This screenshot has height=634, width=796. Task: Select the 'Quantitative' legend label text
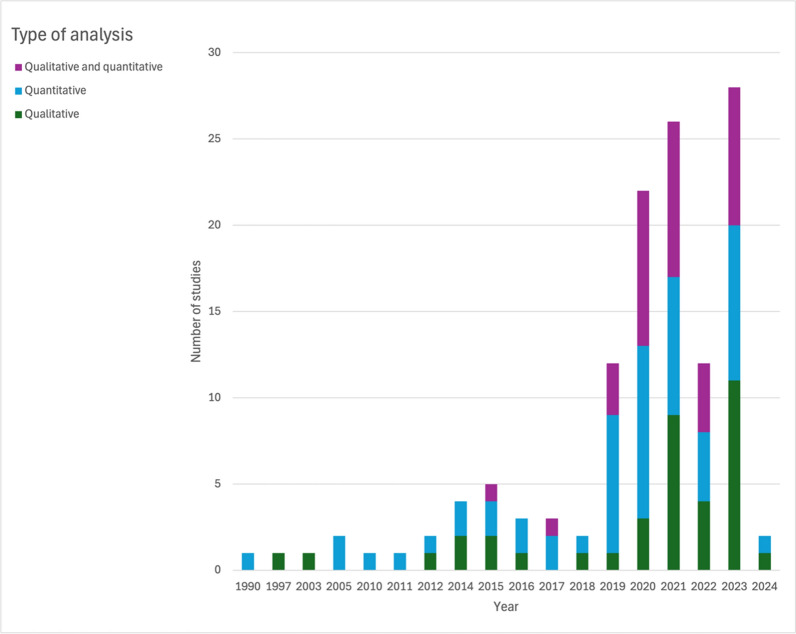tap(55, 91)
